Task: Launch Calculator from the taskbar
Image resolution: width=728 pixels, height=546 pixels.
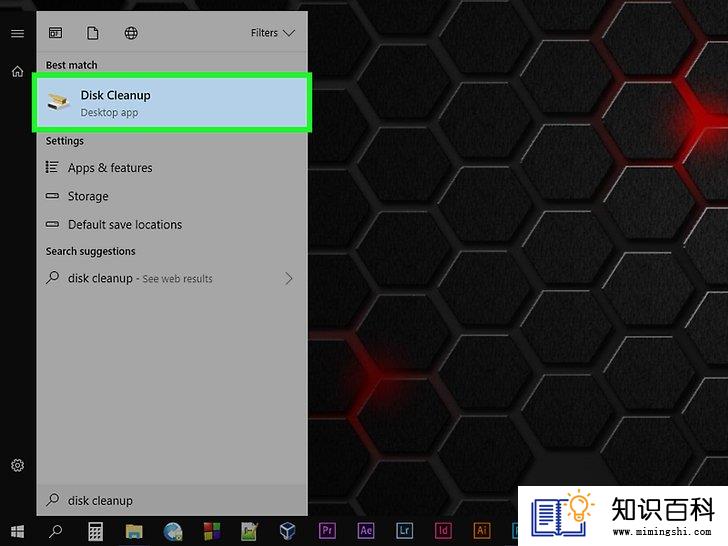Action: click(x=95, y=531)
